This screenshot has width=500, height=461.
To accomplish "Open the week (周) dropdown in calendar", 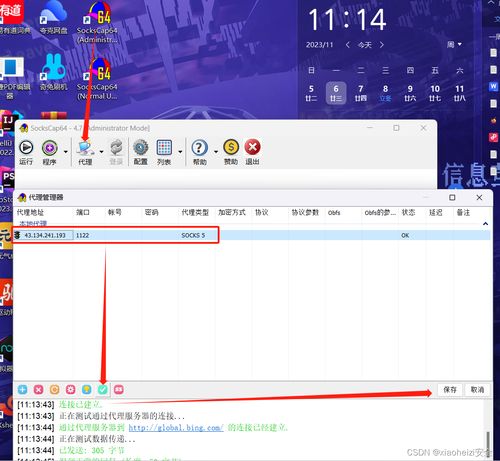I will tap(454, 44).
